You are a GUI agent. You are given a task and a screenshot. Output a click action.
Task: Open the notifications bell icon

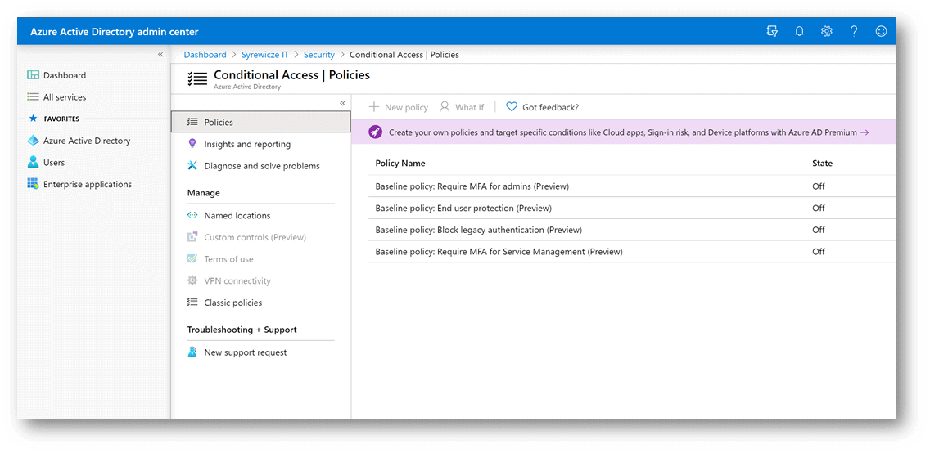point(800,31)
